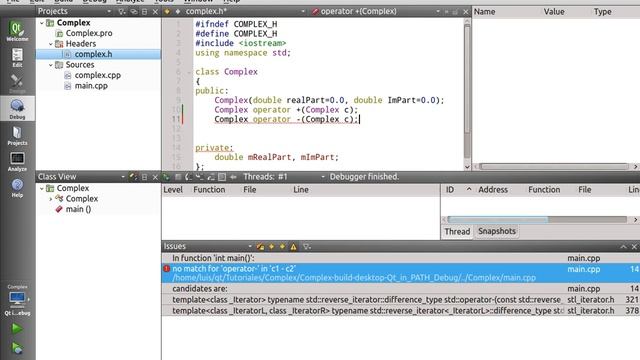Screen dimensions: 640x360
Task: Collapse Complex root in Class View
Action: (x=42, y=189)
